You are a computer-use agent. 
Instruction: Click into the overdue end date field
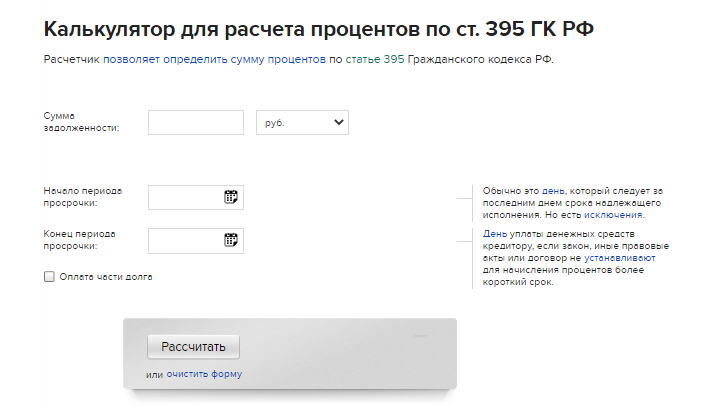(185, 240)
